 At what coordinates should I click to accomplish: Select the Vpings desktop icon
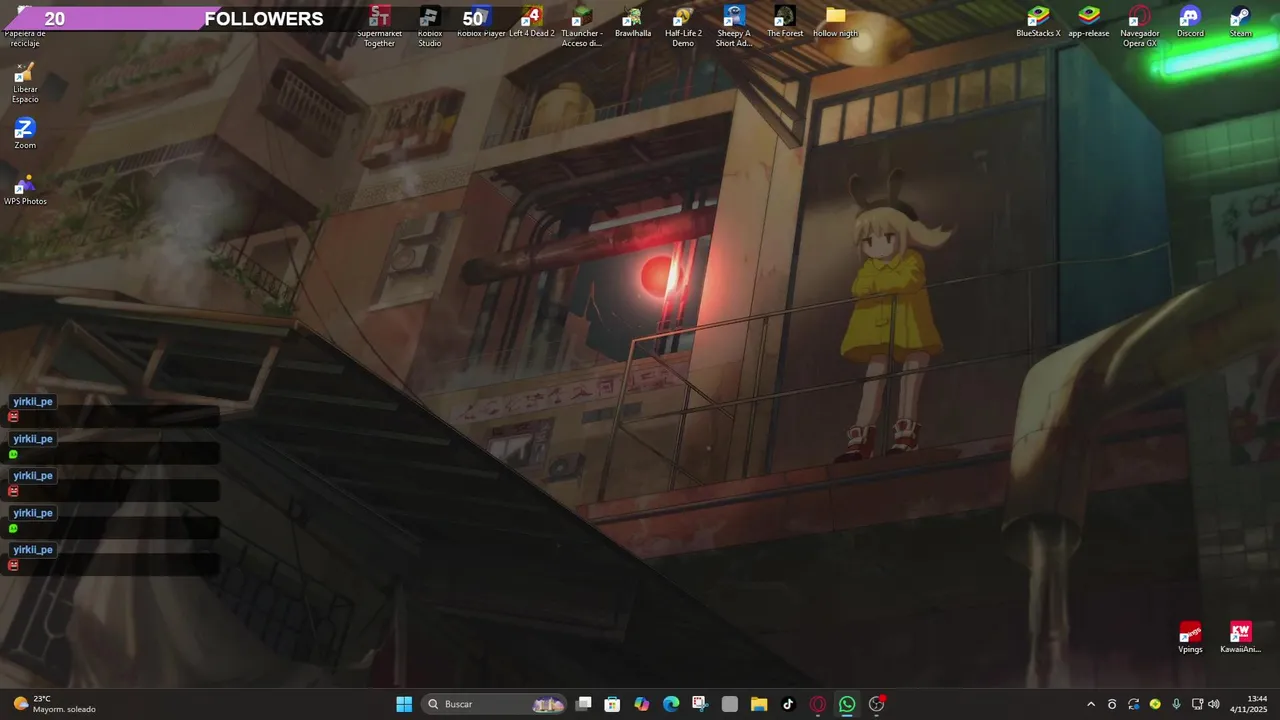click(x=1190, y=638)
